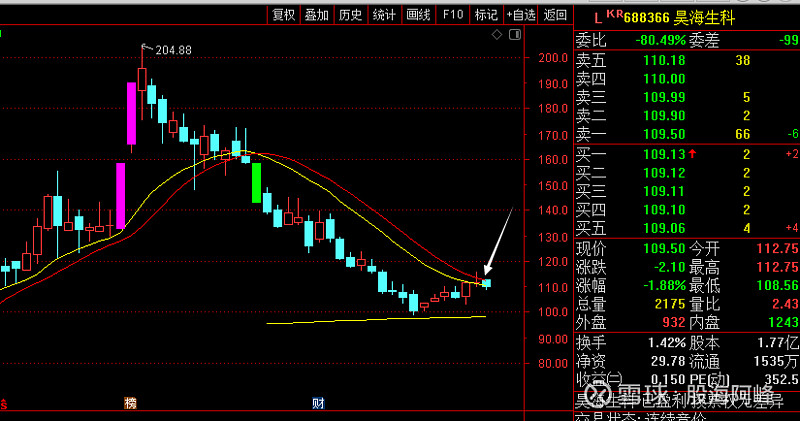Click the 买三 price 109.11
The image size is (800, 421).
click(664, 191)
